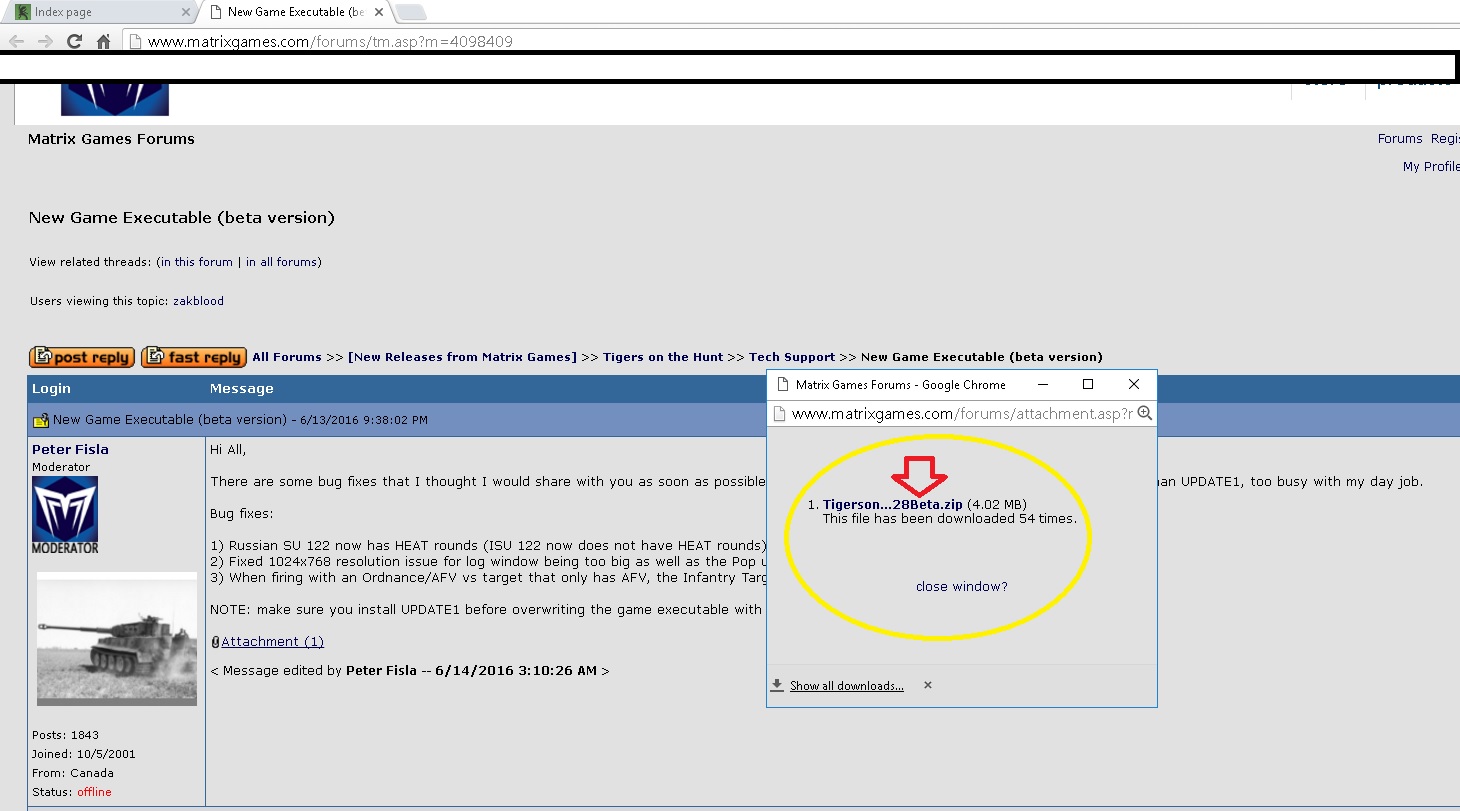
Task: Go forward with the browser forward arrow
Action: pos(44,41)
